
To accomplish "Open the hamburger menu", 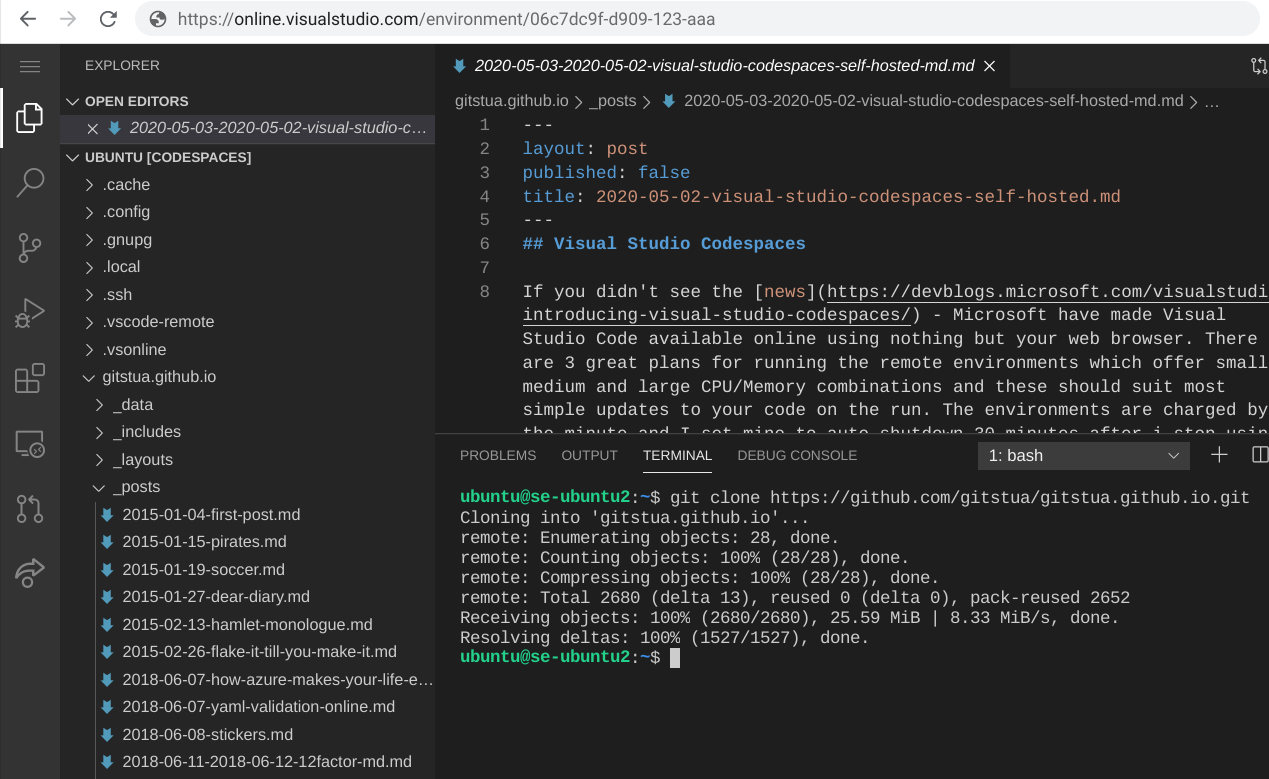I will (30, 66).
